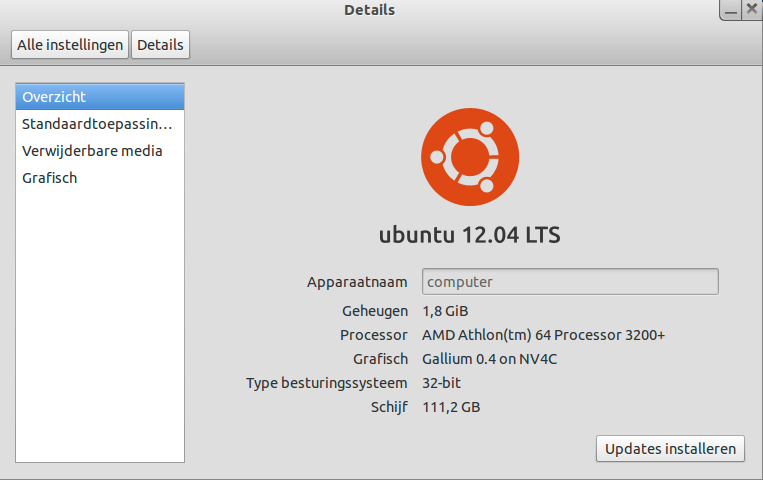
Task: Click the Gallium 0.4 on NV4C text
Action: click(x=489, y=359)
